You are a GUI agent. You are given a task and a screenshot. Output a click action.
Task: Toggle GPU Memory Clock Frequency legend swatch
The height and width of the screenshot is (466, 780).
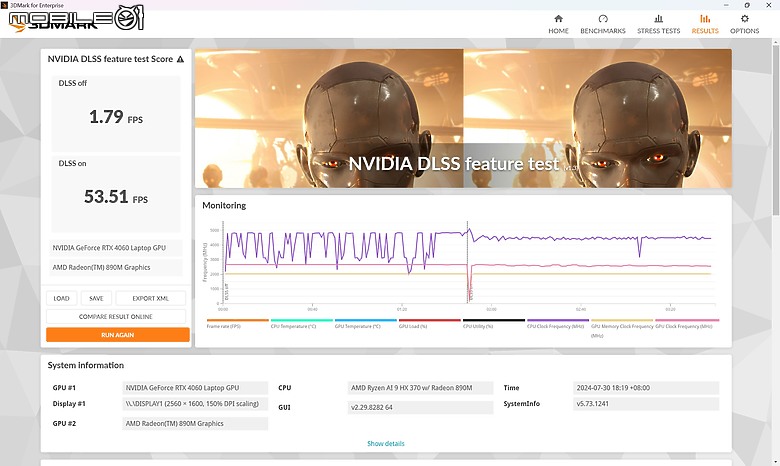(x=622, y=320)
